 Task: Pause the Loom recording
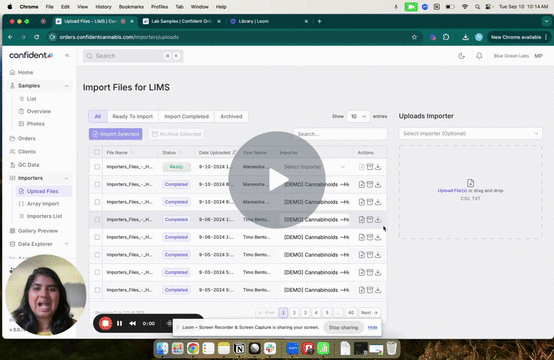click(x=119, y=323)
